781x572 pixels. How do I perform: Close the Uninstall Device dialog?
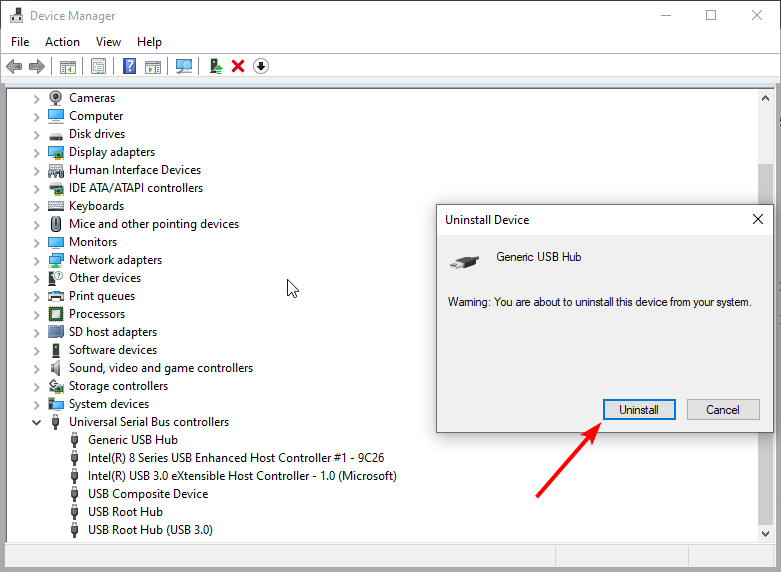point(758,219)
